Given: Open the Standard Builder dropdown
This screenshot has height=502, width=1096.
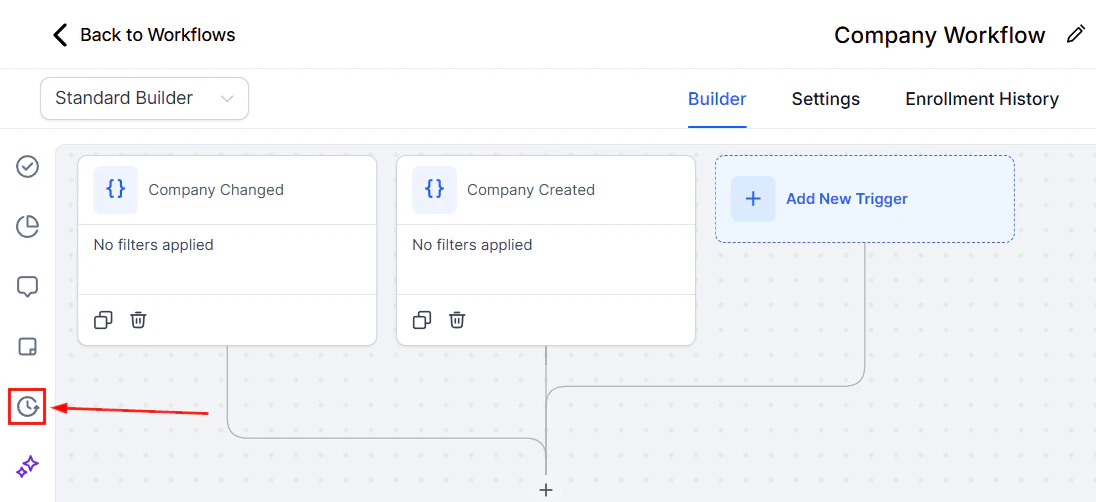Looking at the screenshot, I should tap(145, 99).
